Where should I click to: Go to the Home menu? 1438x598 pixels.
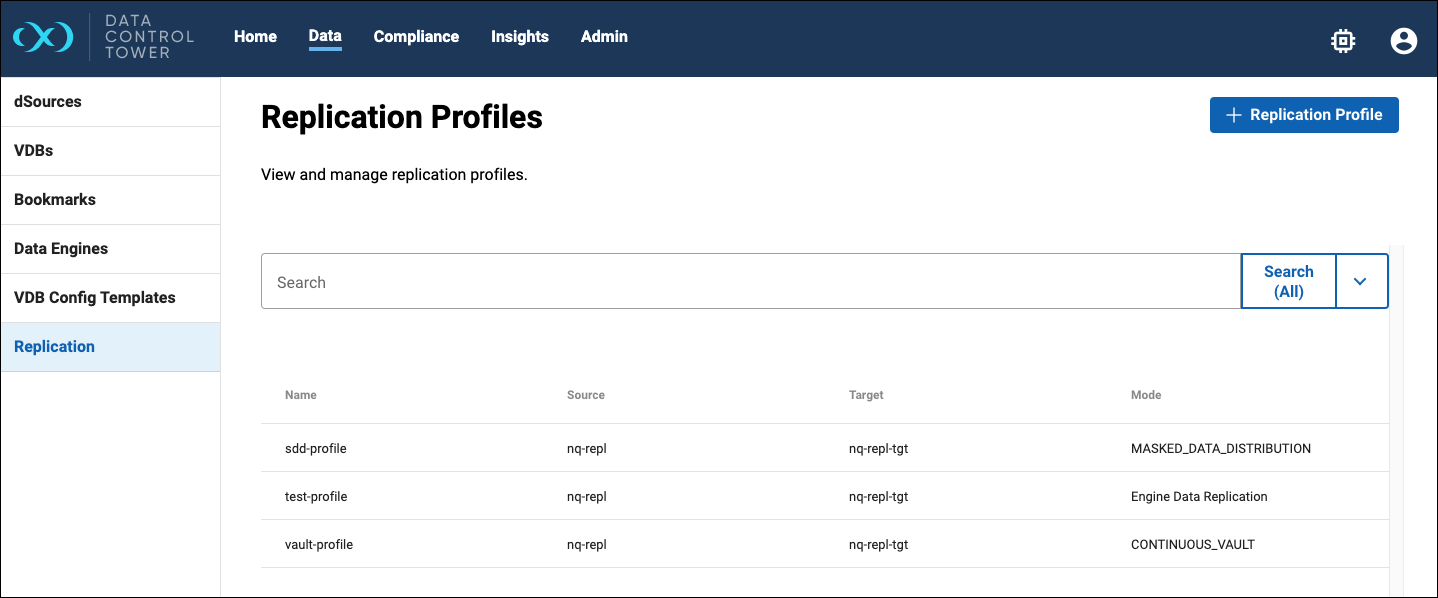(255, 37)
